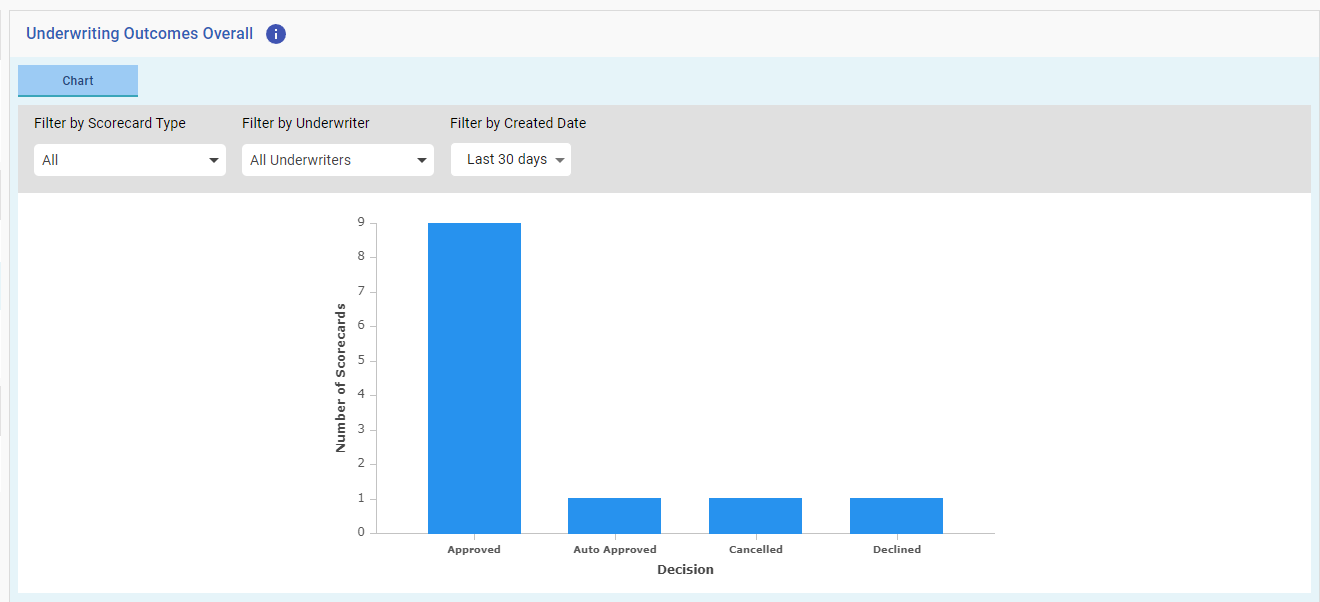1320x602 pixels.
Task: Click the Cancelled axis label
Action: tap(756, 550)
